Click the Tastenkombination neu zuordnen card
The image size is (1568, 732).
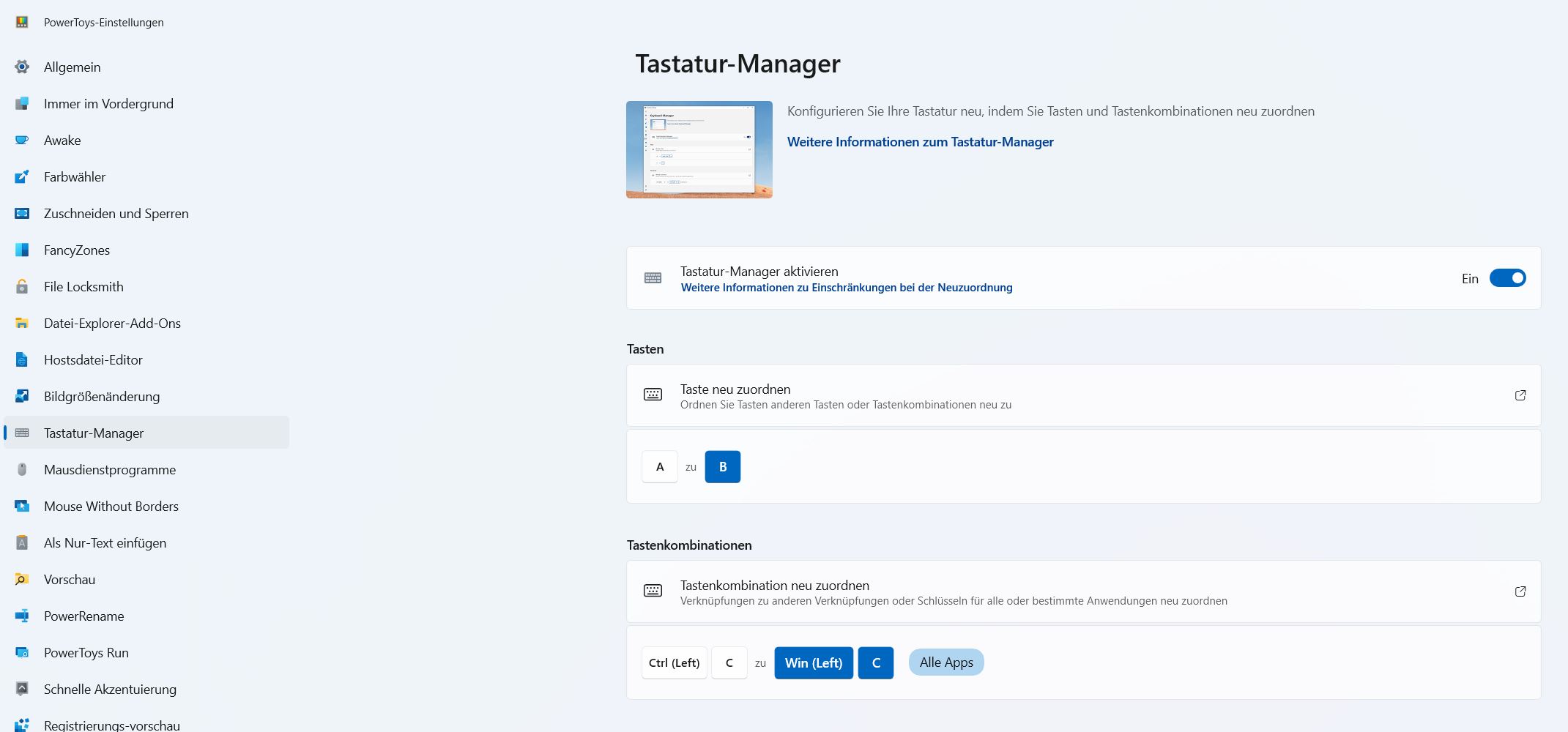click(1084, 591)
